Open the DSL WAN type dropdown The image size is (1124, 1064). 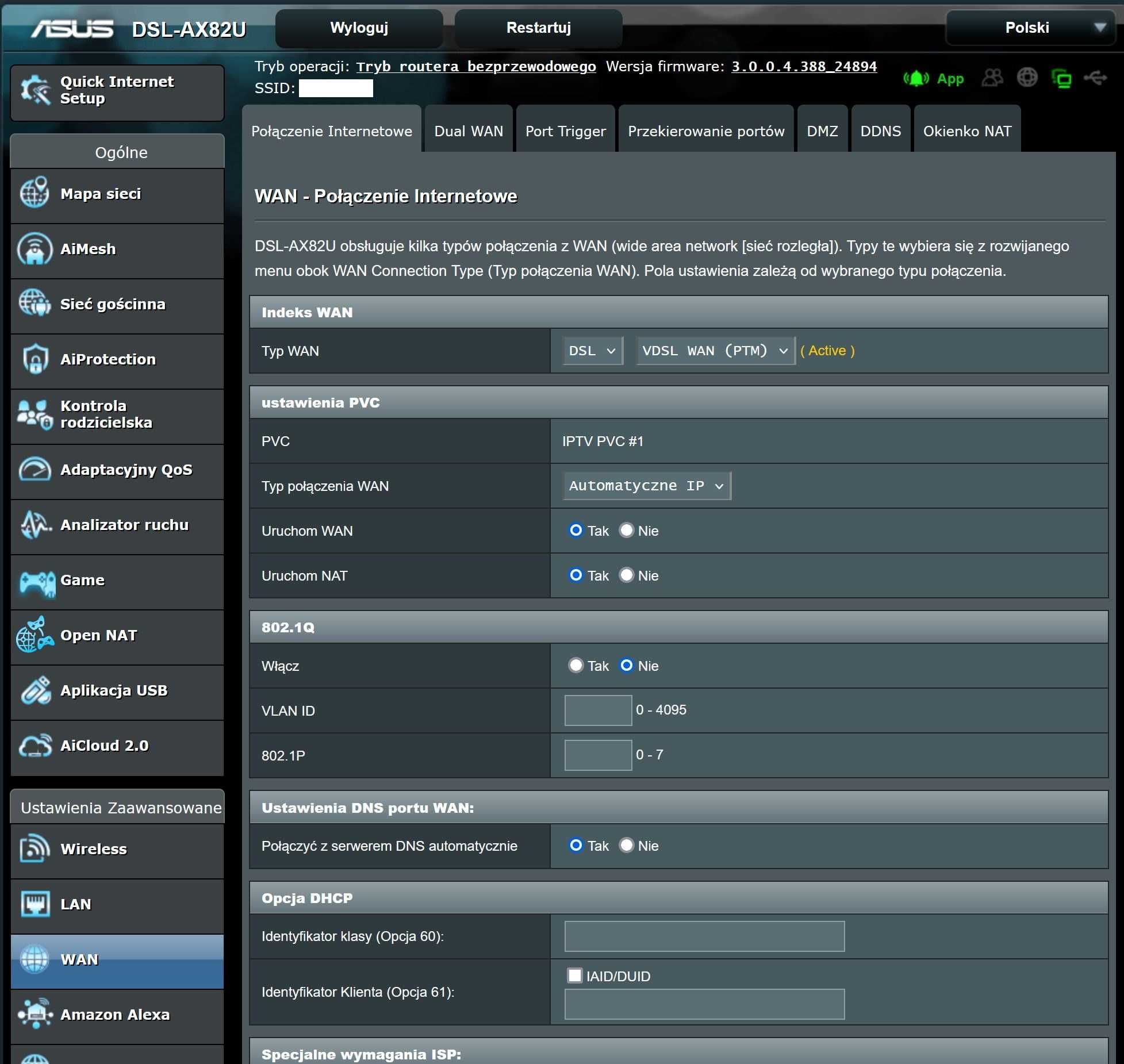tap(592, 351)
